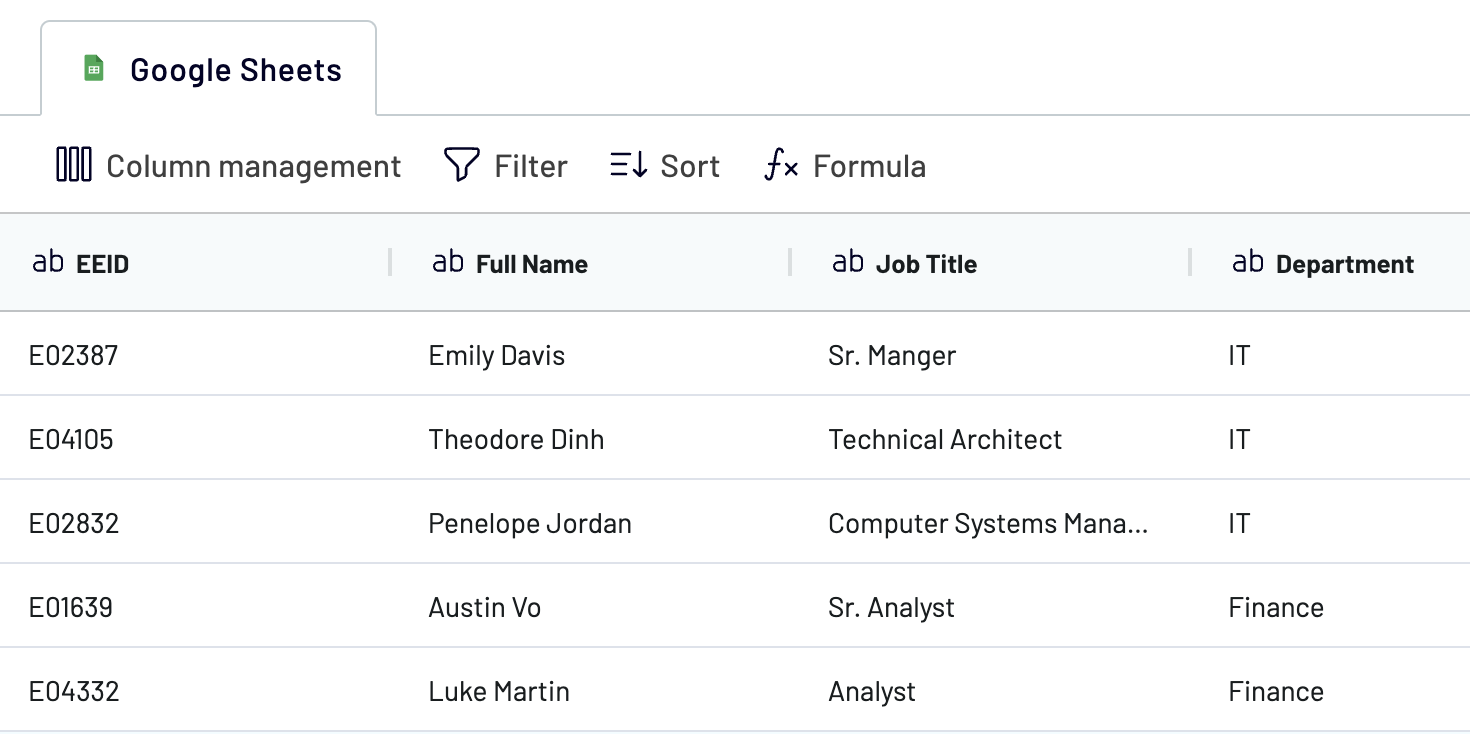Image resolution: width=1470 pixels, height=734 pixels.
Task: Select the Filter funnel icon
Action: click(460, 165)
